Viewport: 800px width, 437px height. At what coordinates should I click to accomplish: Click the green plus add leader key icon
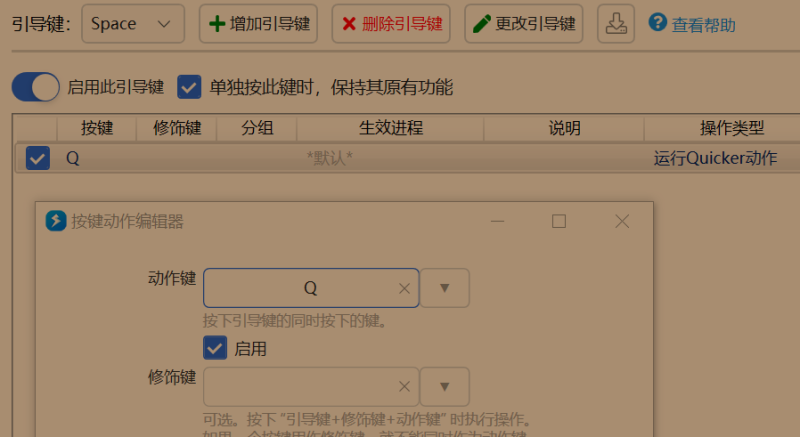(217, 23)
